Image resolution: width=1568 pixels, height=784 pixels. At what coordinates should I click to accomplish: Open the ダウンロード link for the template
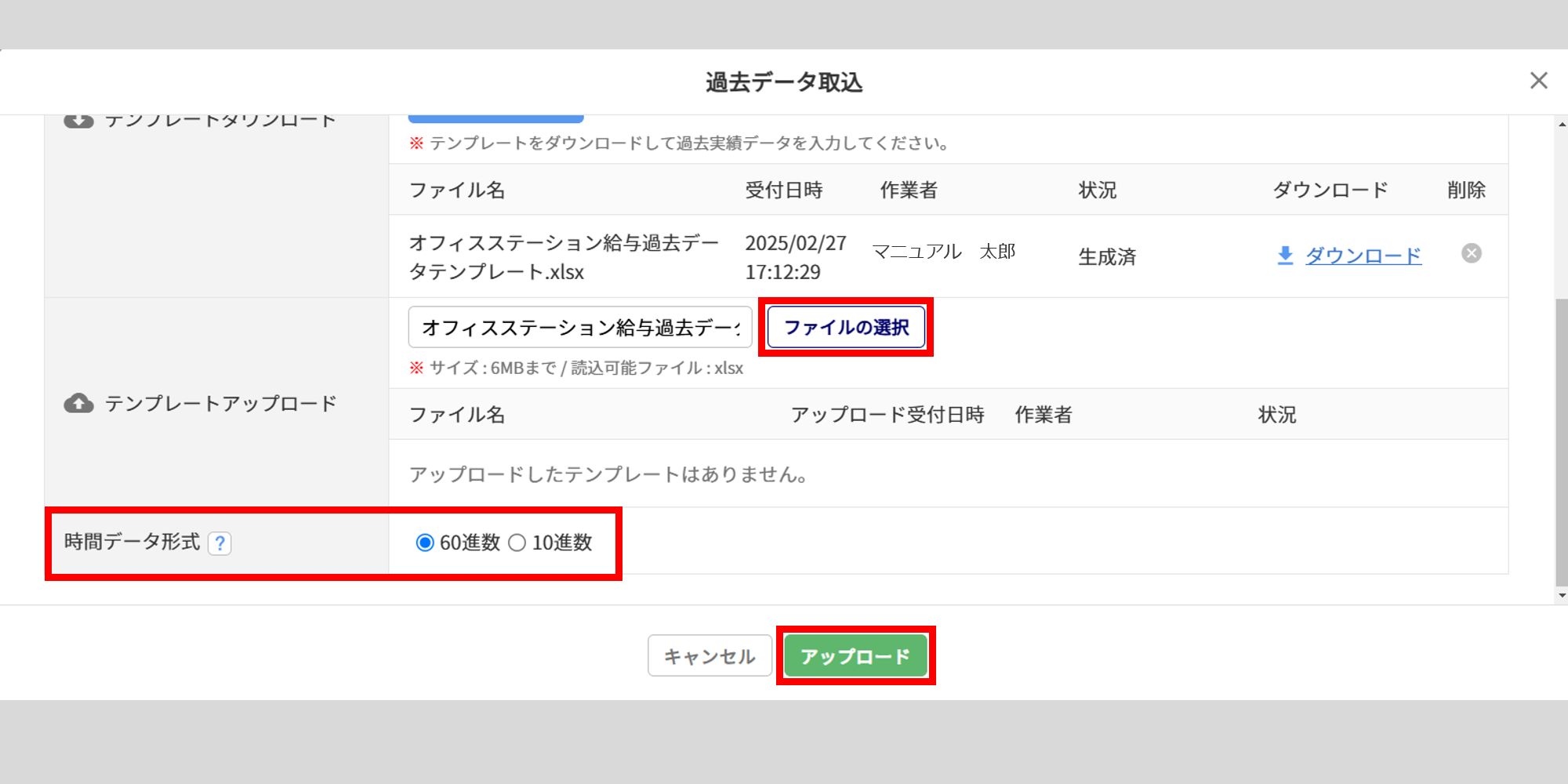(x=1363, y=256)
